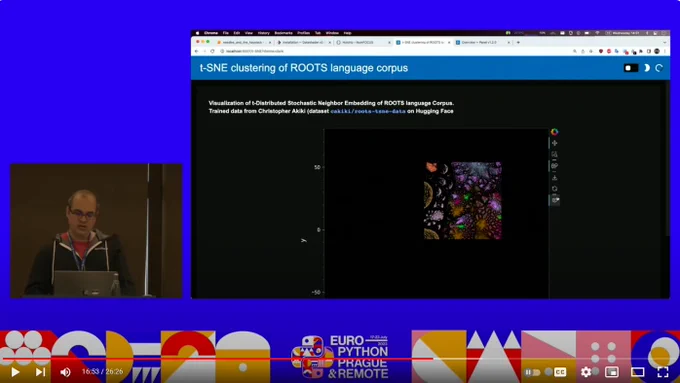The image size is (680, 383).
Task: Open video settings gear
Action: (586, 372)
